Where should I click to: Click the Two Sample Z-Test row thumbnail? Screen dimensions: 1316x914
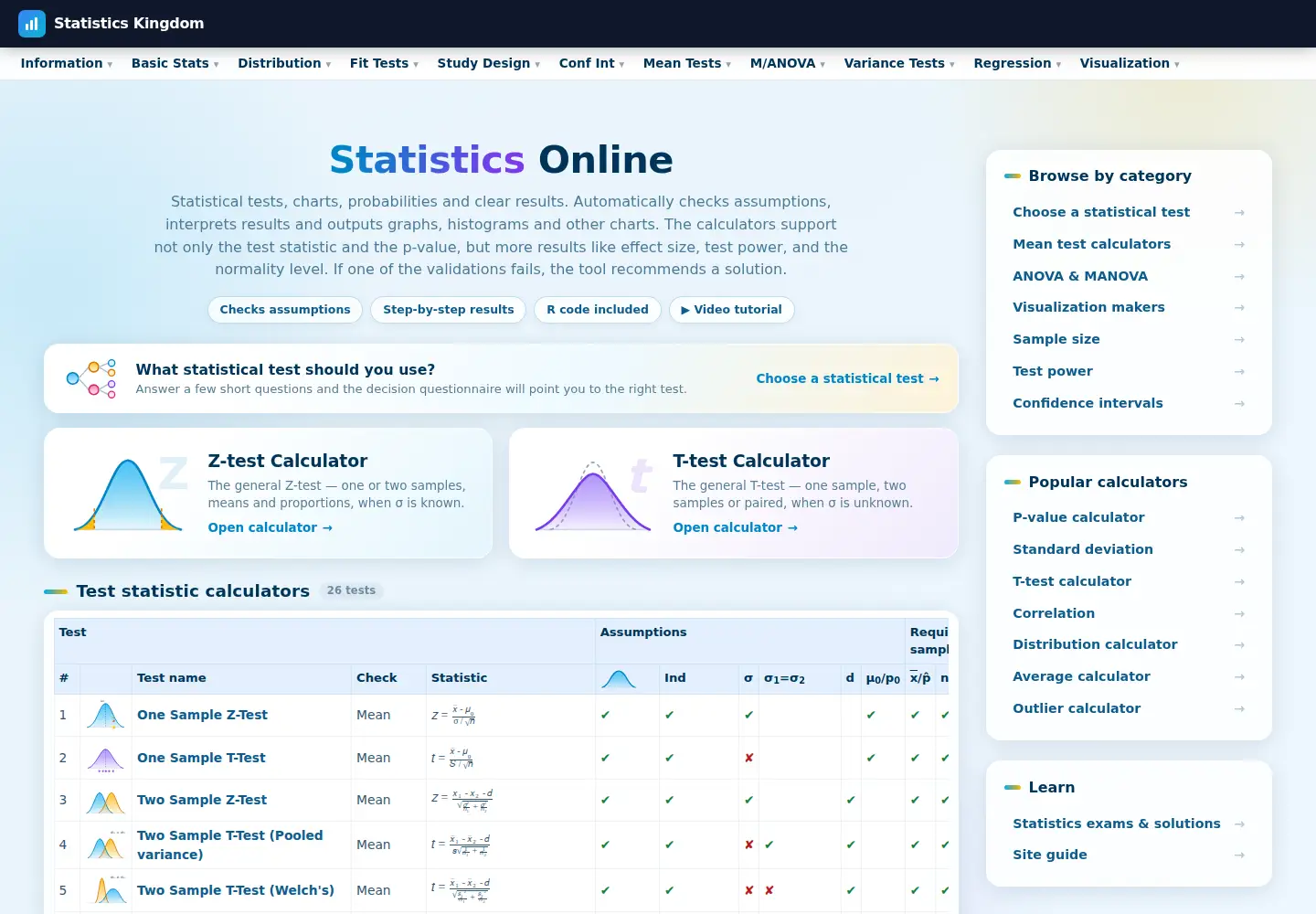point(105,801)
